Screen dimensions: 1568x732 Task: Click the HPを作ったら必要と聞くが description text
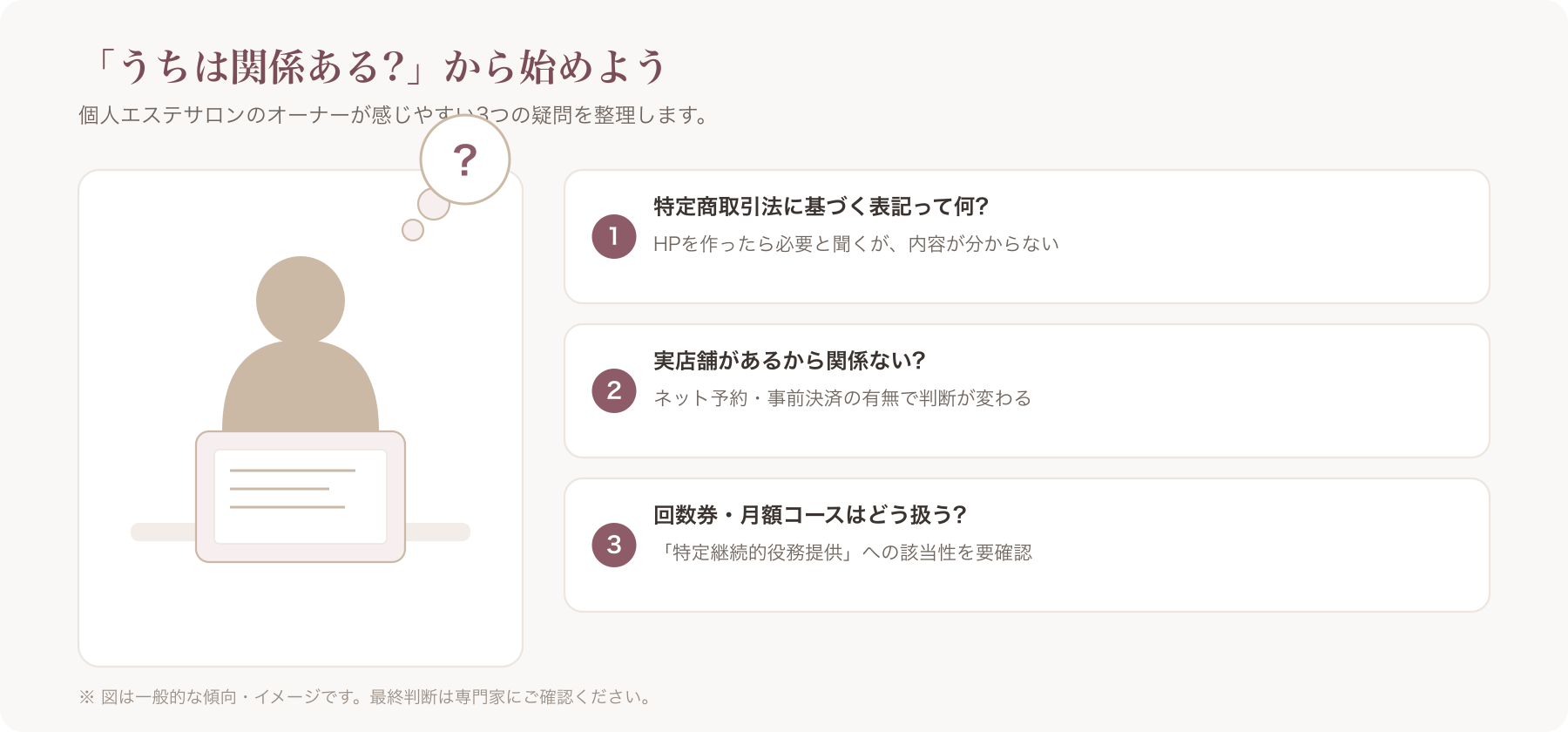click(x=856, y=244)
